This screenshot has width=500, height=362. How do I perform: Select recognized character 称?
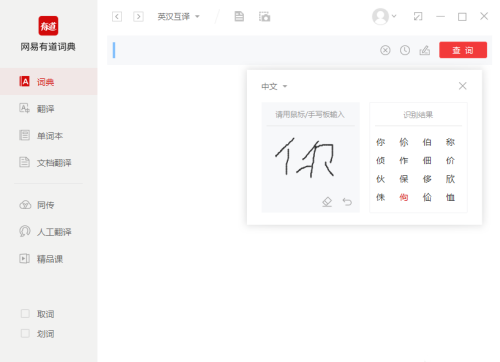[450, 142]
